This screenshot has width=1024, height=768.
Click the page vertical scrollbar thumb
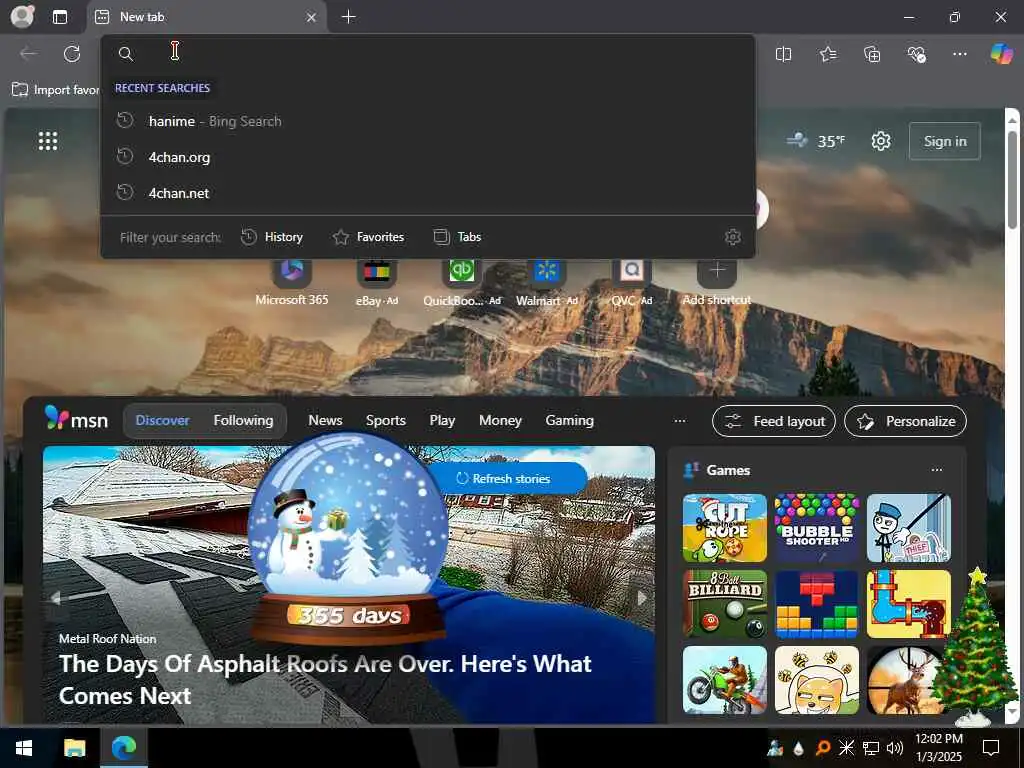click(x=1012, y=178)
